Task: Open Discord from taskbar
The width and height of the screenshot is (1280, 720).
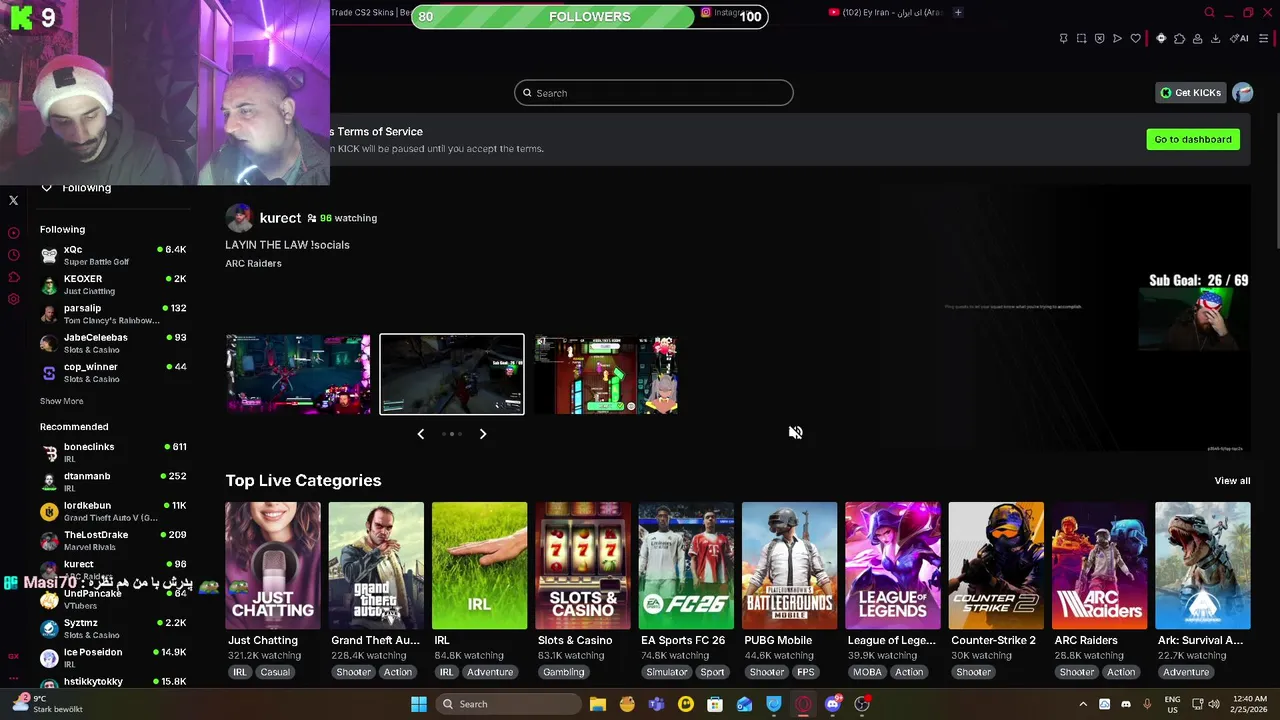Action: coord(832,704)
